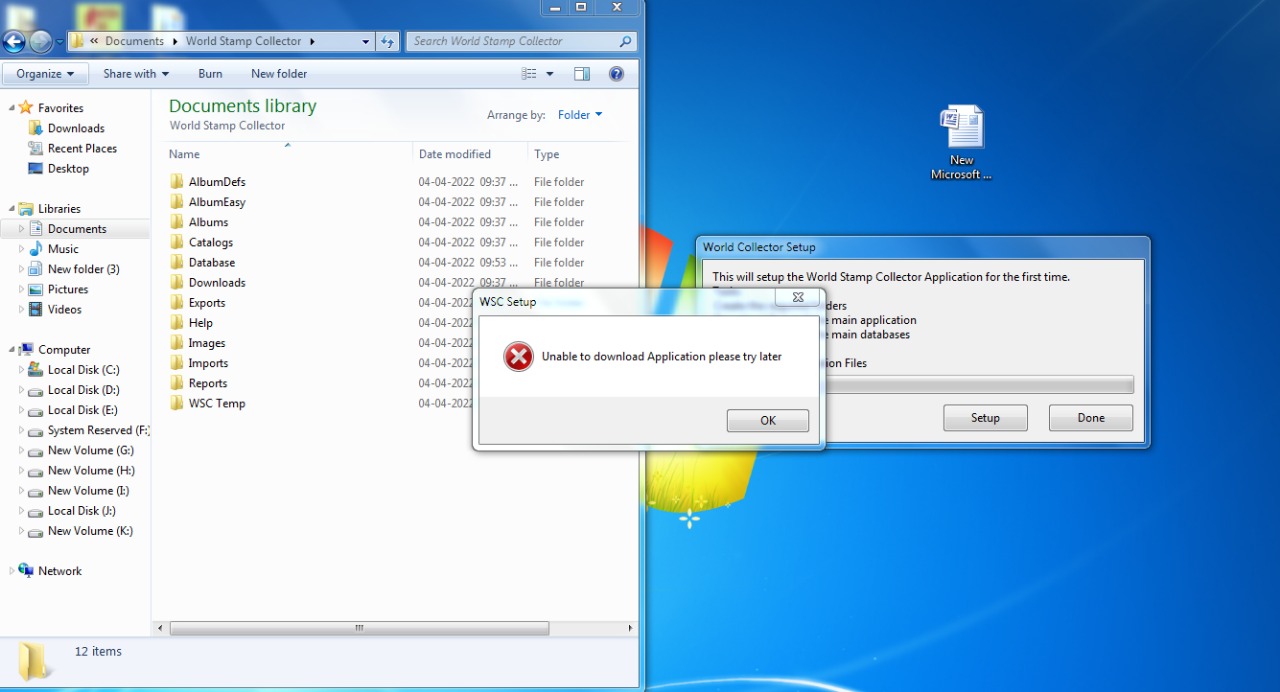Expand Local Disk (D:) node
This screenshot has height=692, width=1280.
22,390
